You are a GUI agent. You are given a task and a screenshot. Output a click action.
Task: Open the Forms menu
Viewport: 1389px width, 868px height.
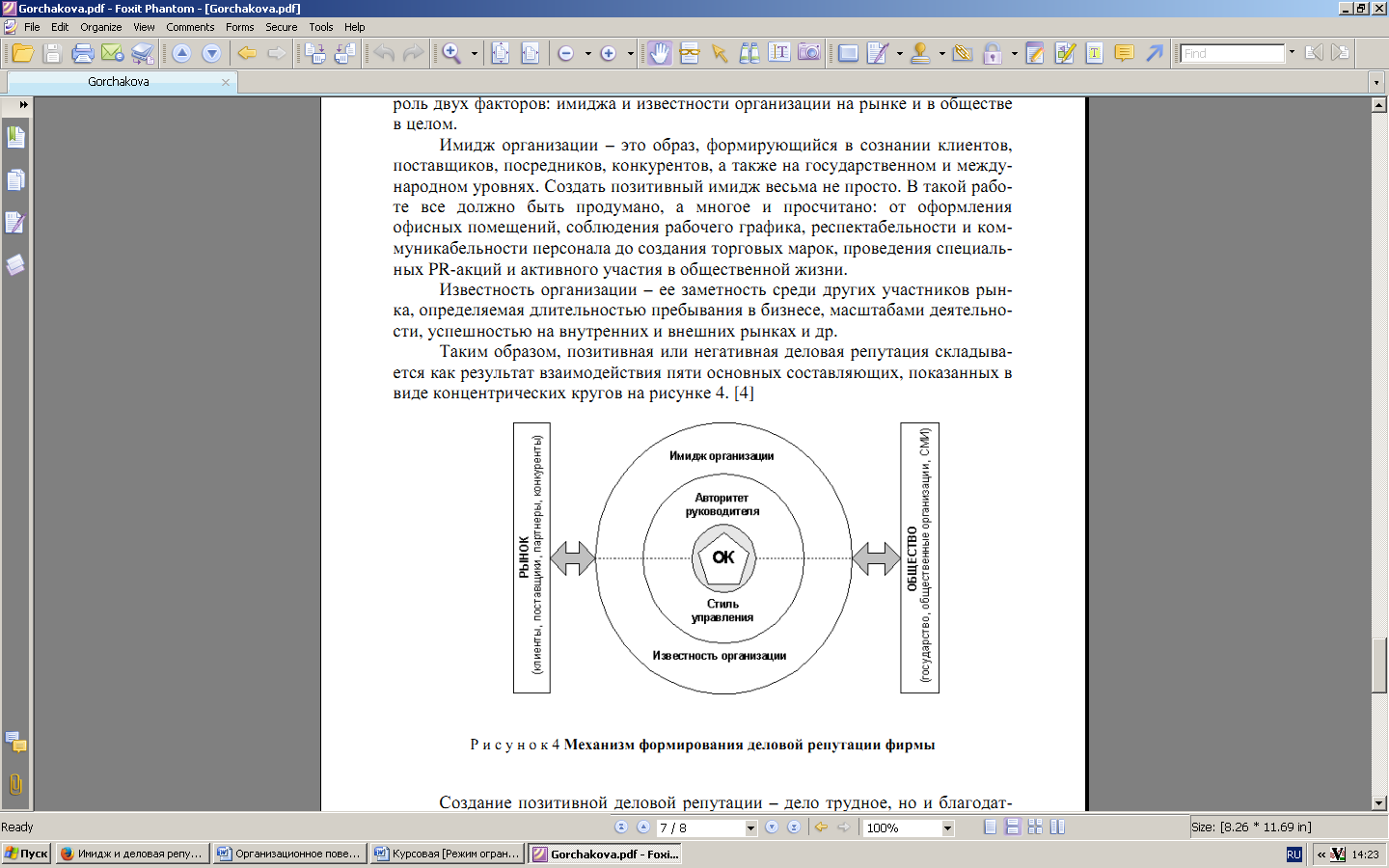[x=240, y=27]
